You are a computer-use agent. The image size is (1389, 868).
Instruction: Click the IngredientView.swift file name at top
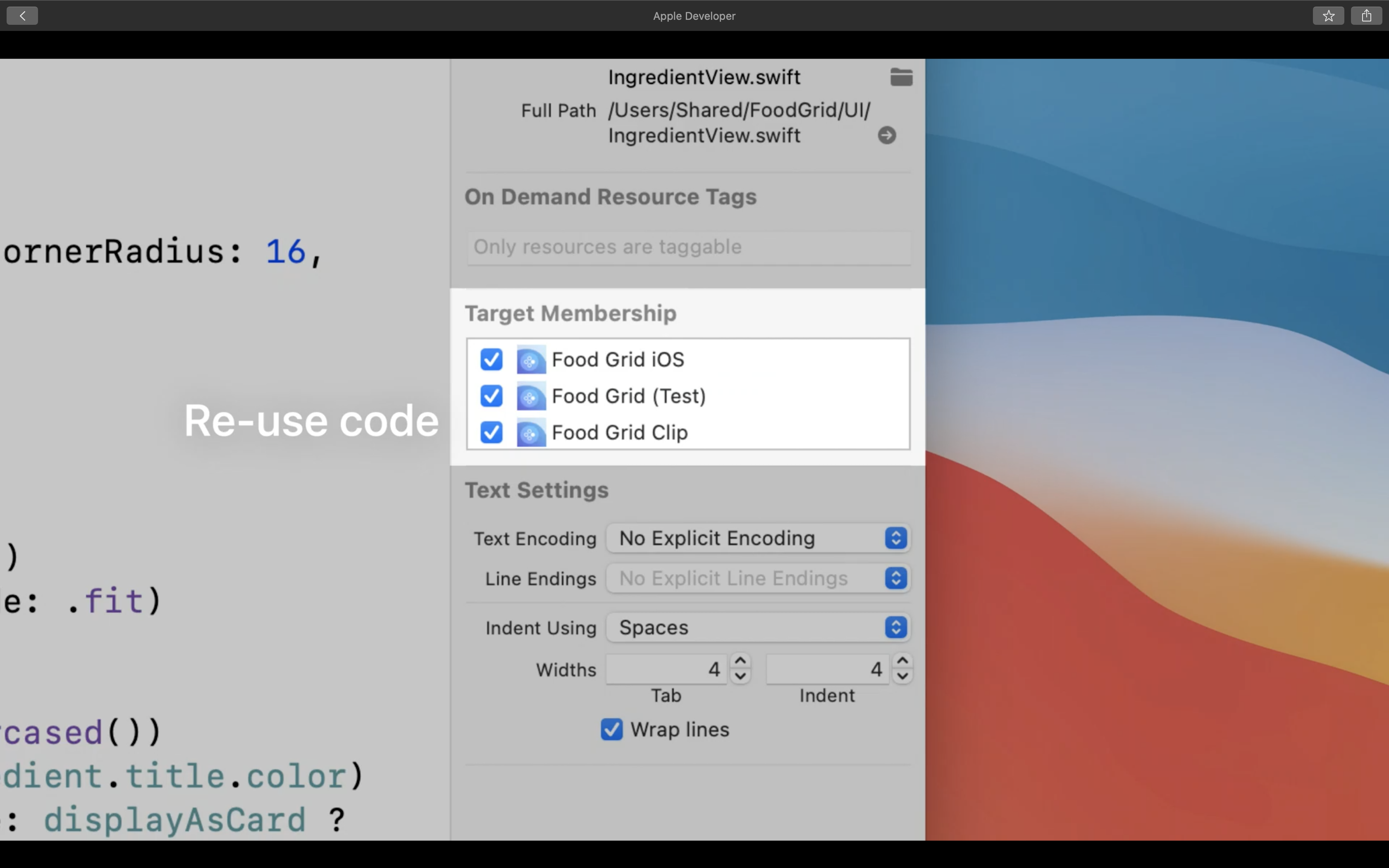(704, 77)
